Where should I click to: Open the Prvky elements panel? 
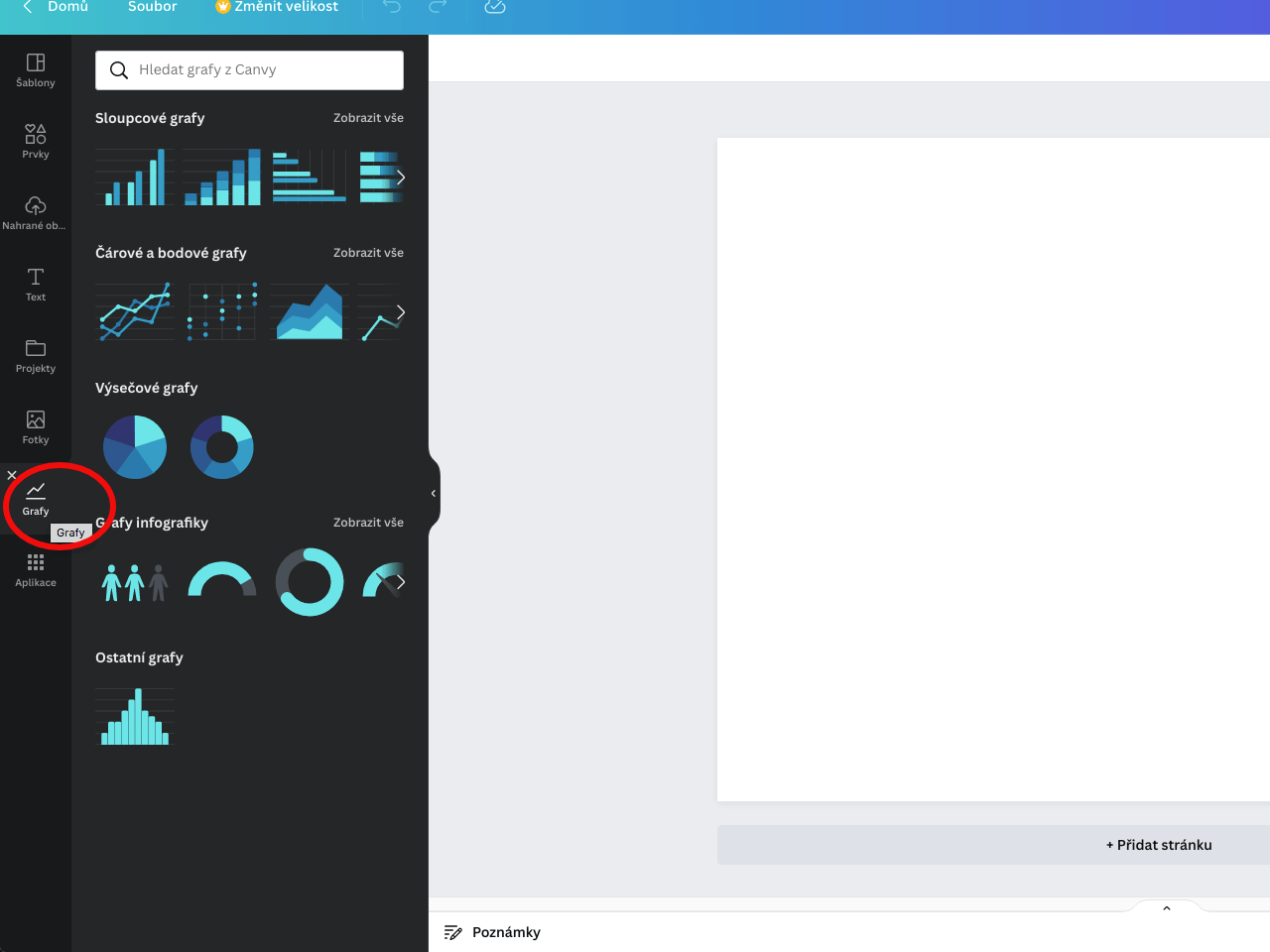tap(36, 142)
